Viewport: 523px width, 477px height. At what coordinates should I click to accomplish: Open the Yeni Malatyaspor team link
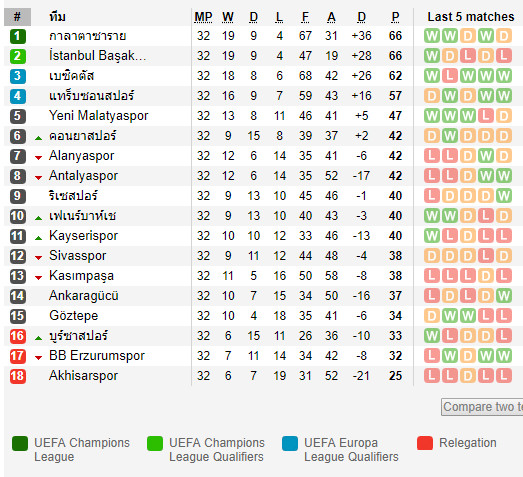coord(98,116)
